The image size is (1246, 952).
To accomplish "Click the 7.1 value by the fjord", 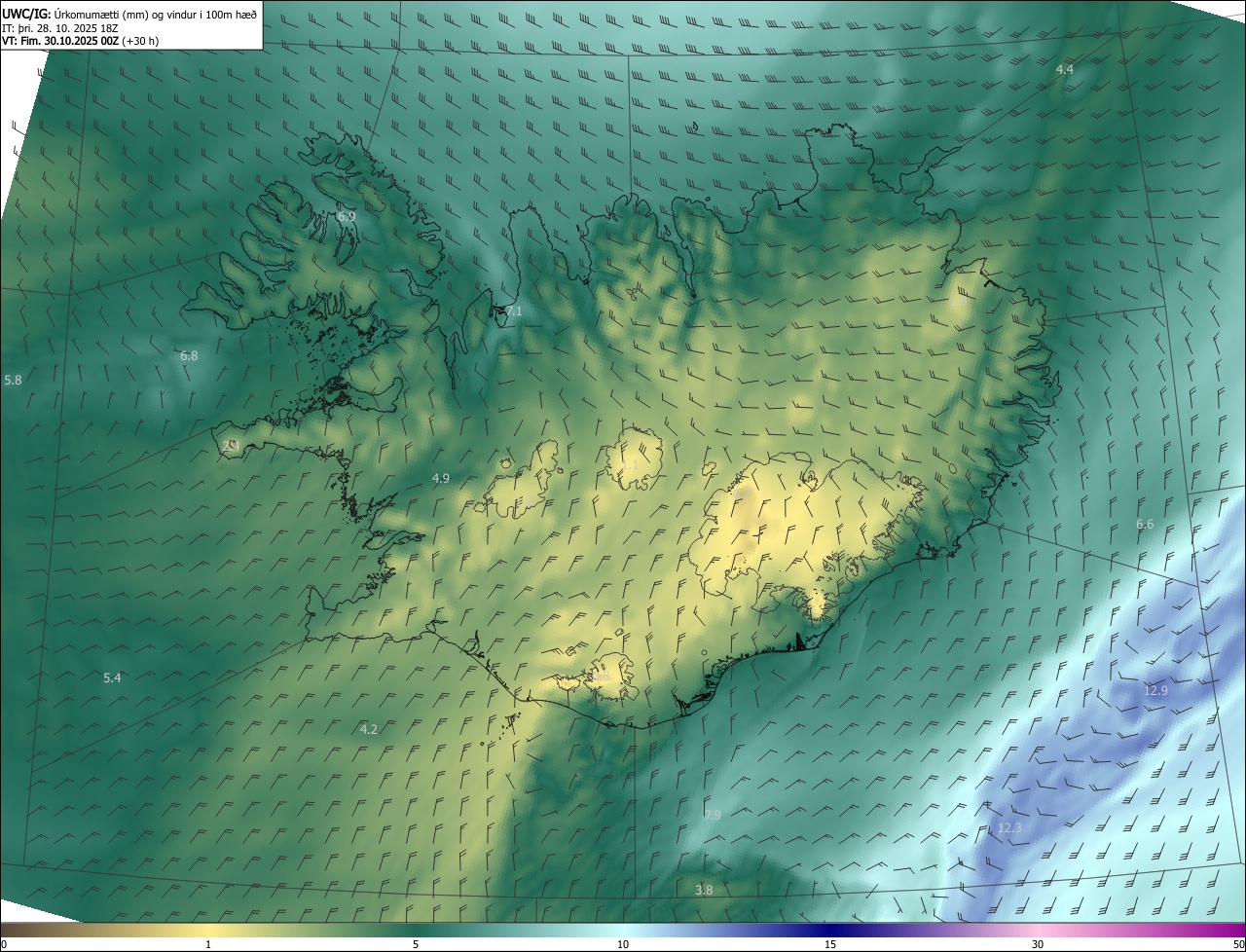I will pyautogui.click(x=514, y=311).
